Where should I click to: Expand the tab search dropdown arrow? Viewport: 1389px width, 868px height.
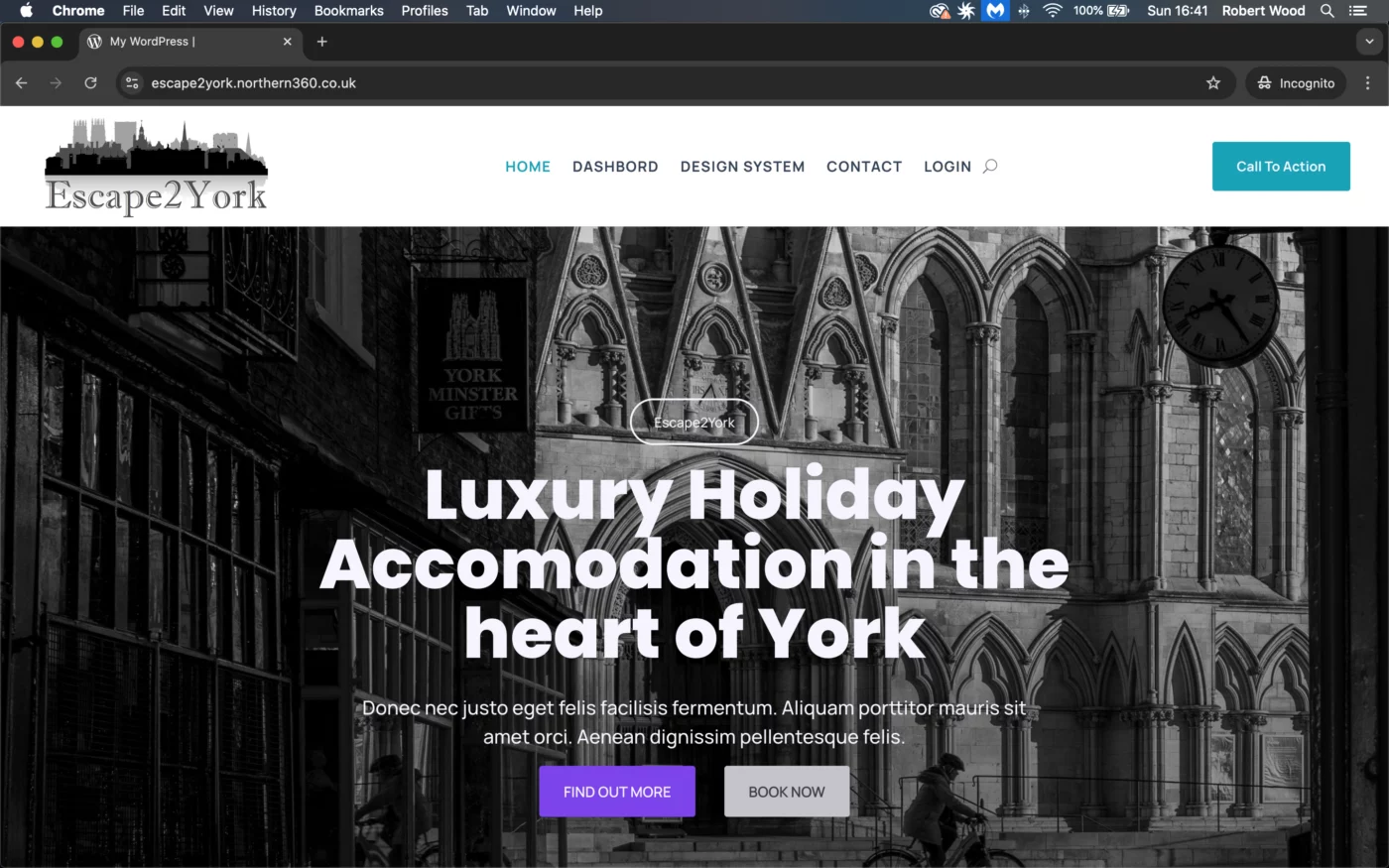(1369, 42)
